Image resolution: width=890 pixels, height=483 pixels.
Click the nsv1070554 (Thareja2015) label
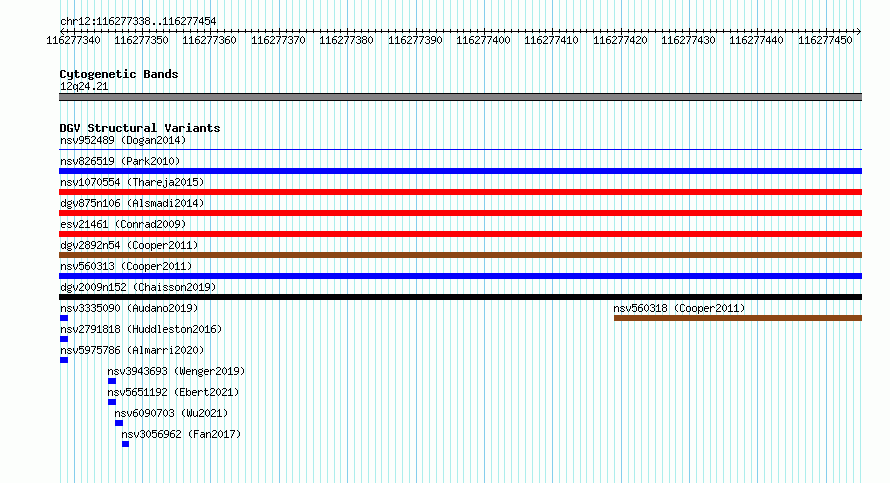[132, 182]
